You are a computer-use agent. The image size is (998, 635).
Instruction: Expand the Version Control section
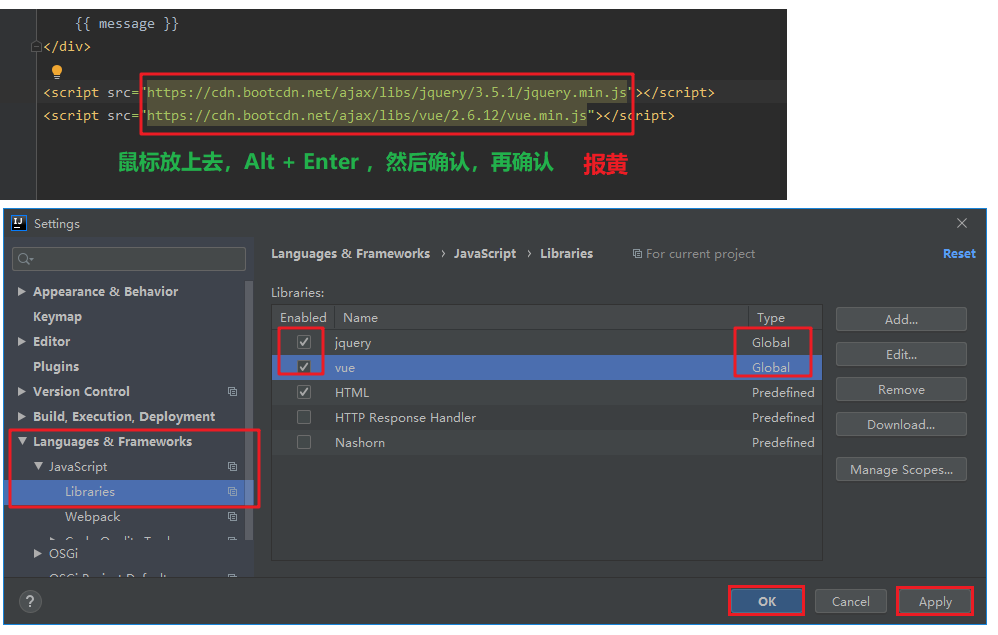pyautogui.click(x=22, y=391)
